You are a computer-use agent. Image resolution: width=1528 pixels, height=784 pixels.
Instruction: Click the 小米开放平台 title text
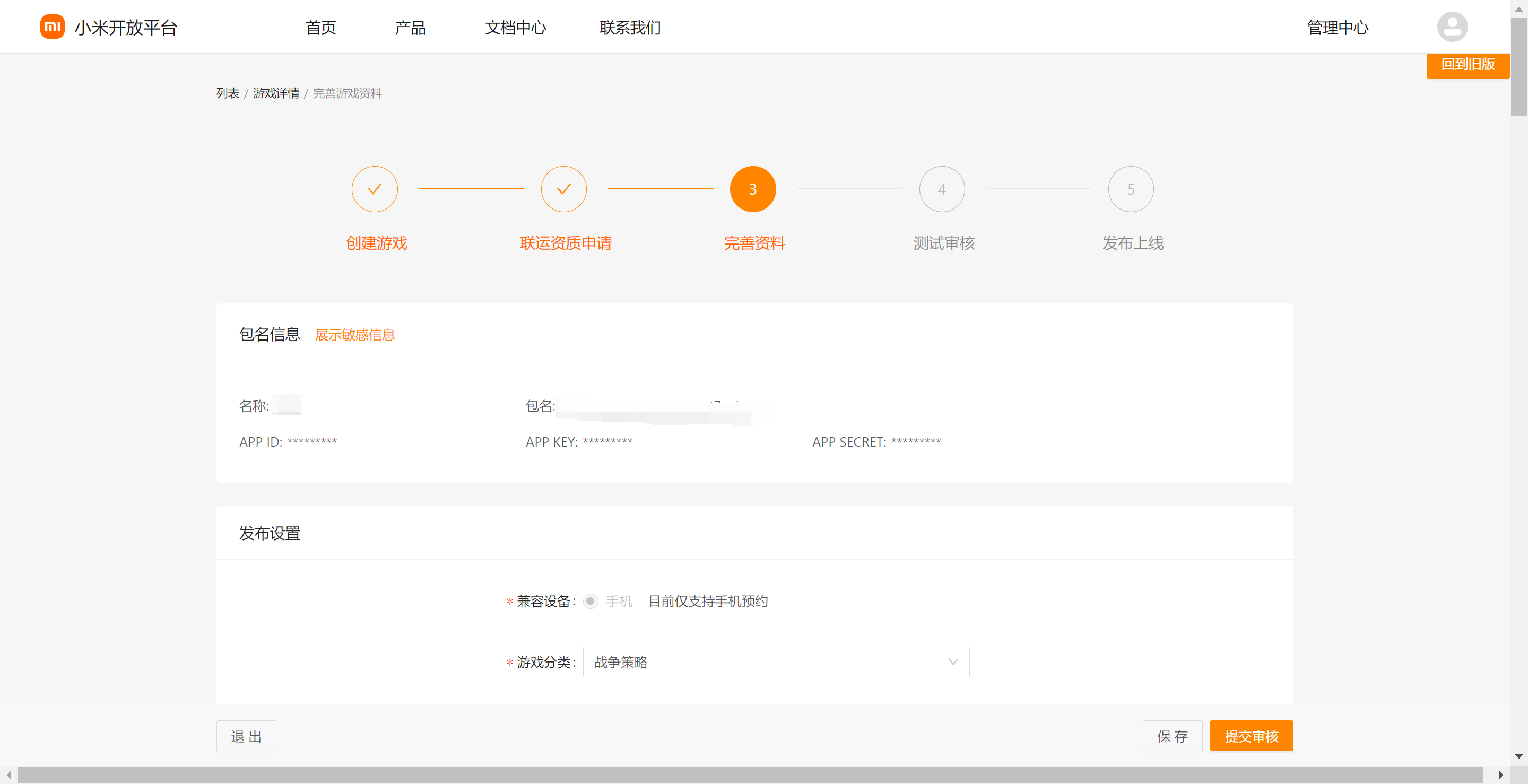coord(126,27)
